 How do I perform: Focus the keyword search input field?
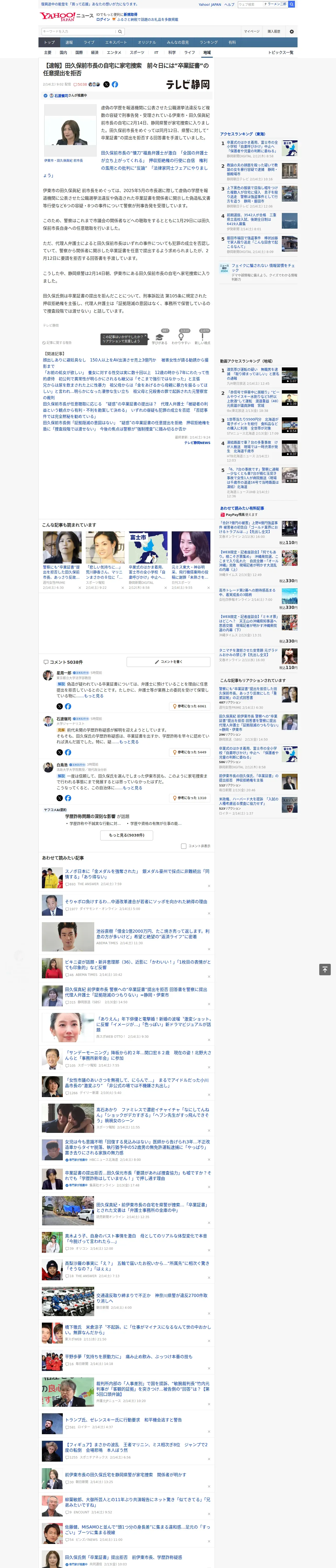(79, 32)
